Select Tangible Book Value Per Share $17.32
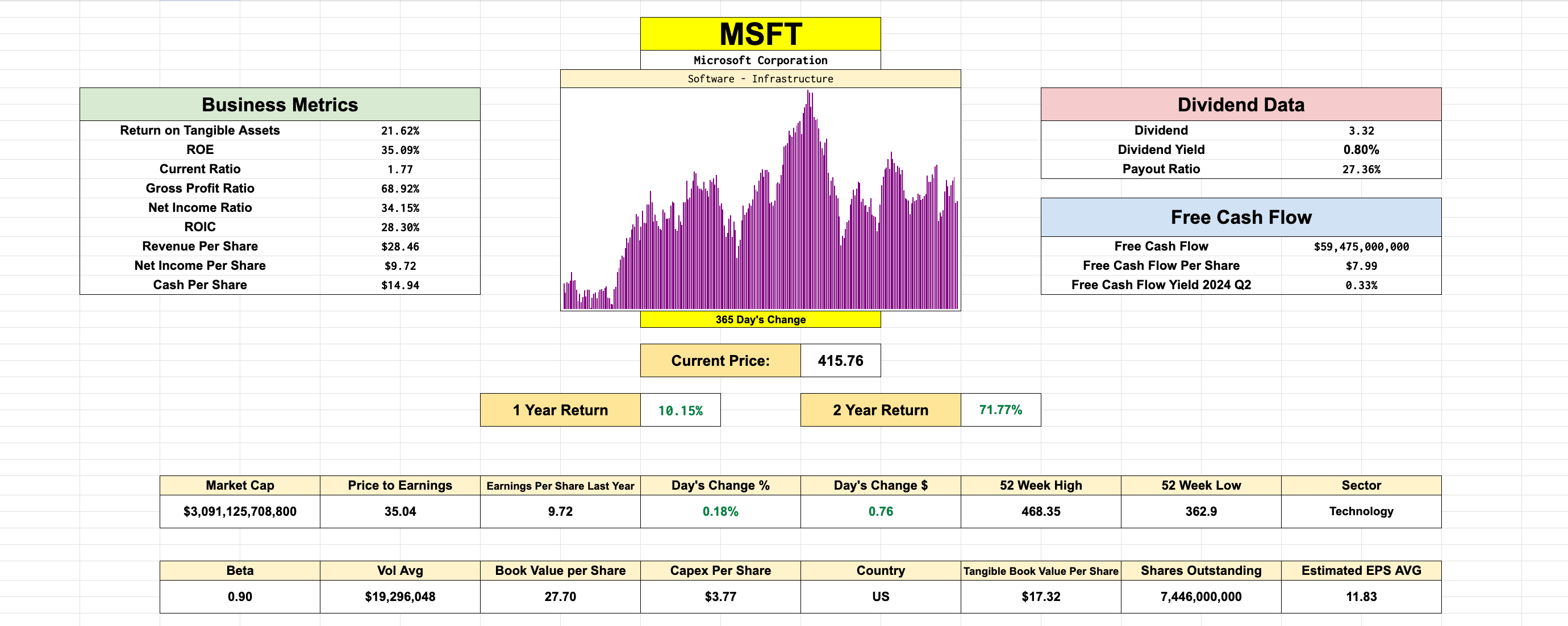The image size is (1568, 626). [1041, 597]
